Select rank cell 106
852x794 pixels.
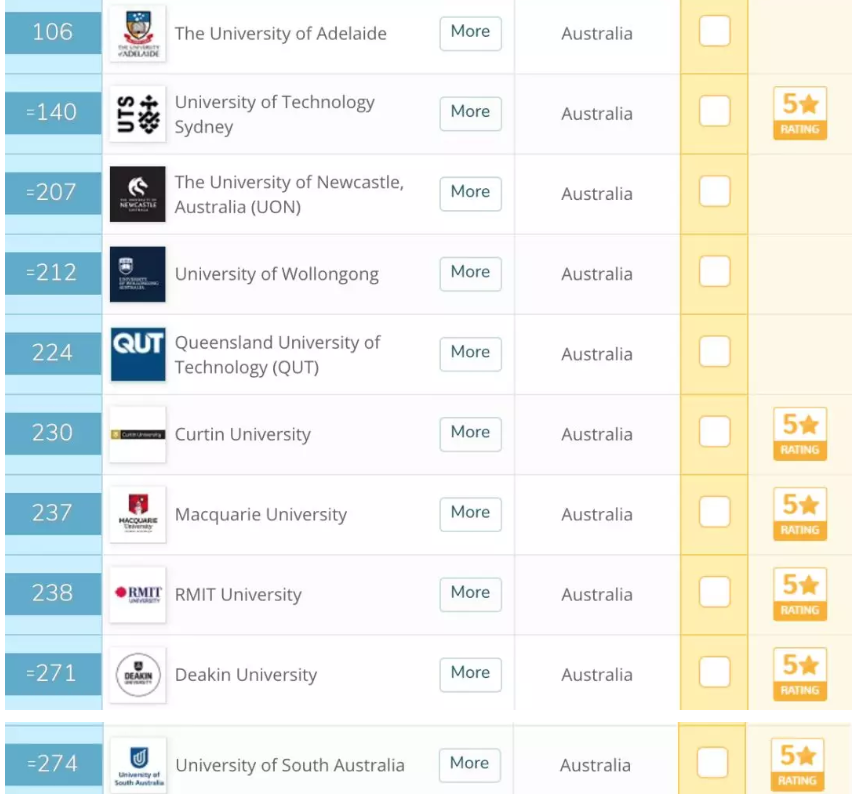53,33
